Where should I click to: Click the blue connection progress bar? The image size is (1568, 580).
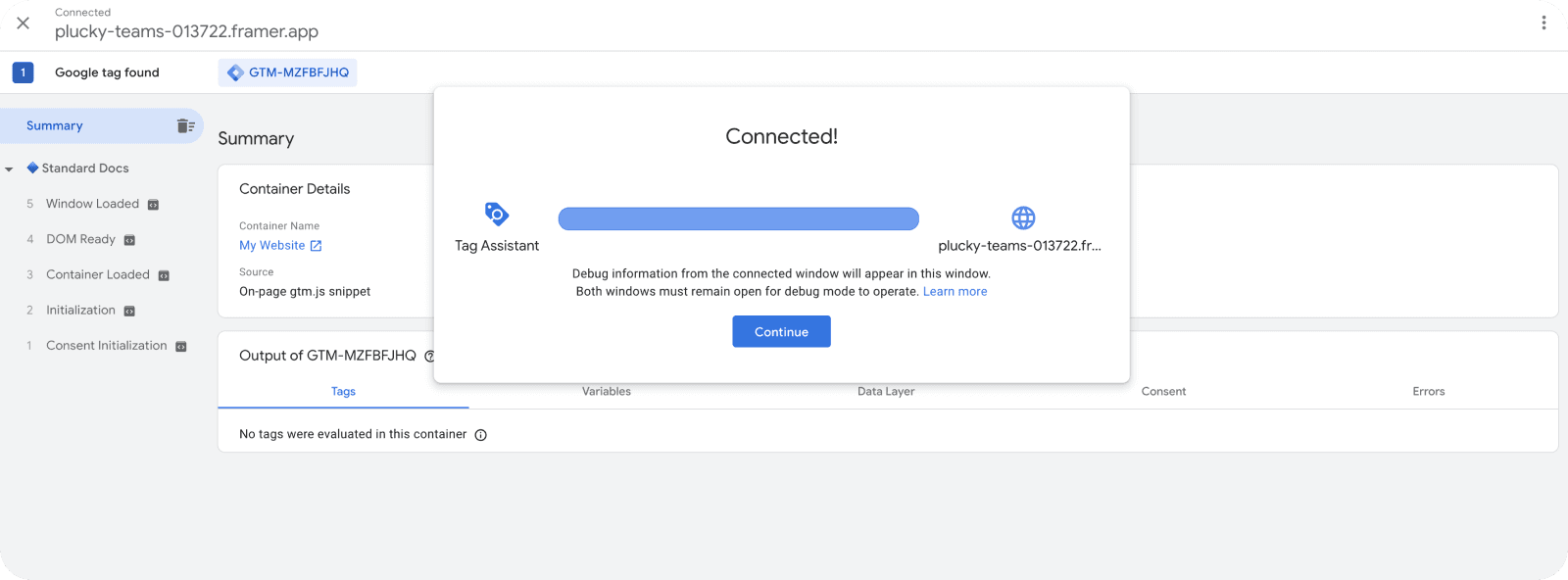[x=738, y=218]
